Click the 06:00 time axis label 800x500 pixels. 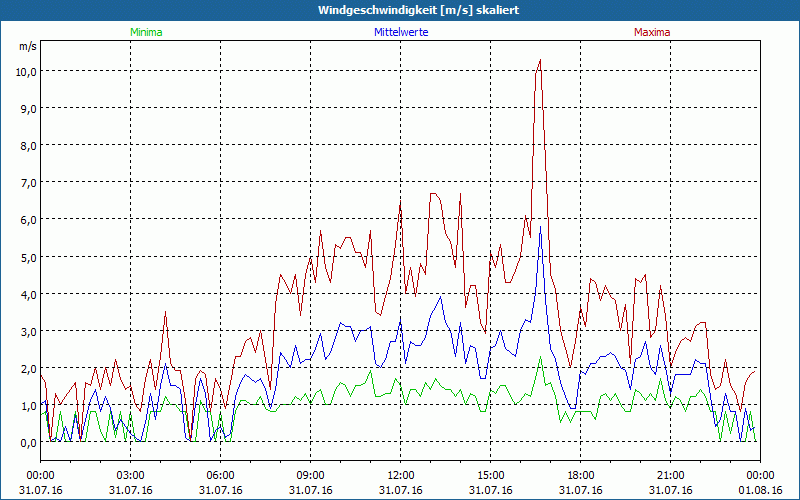click(220, 476)
